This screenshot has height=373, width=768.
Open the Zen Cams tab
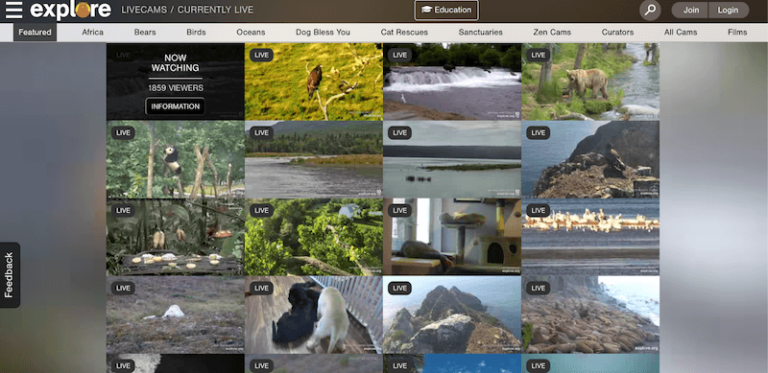tap(552, 32)
